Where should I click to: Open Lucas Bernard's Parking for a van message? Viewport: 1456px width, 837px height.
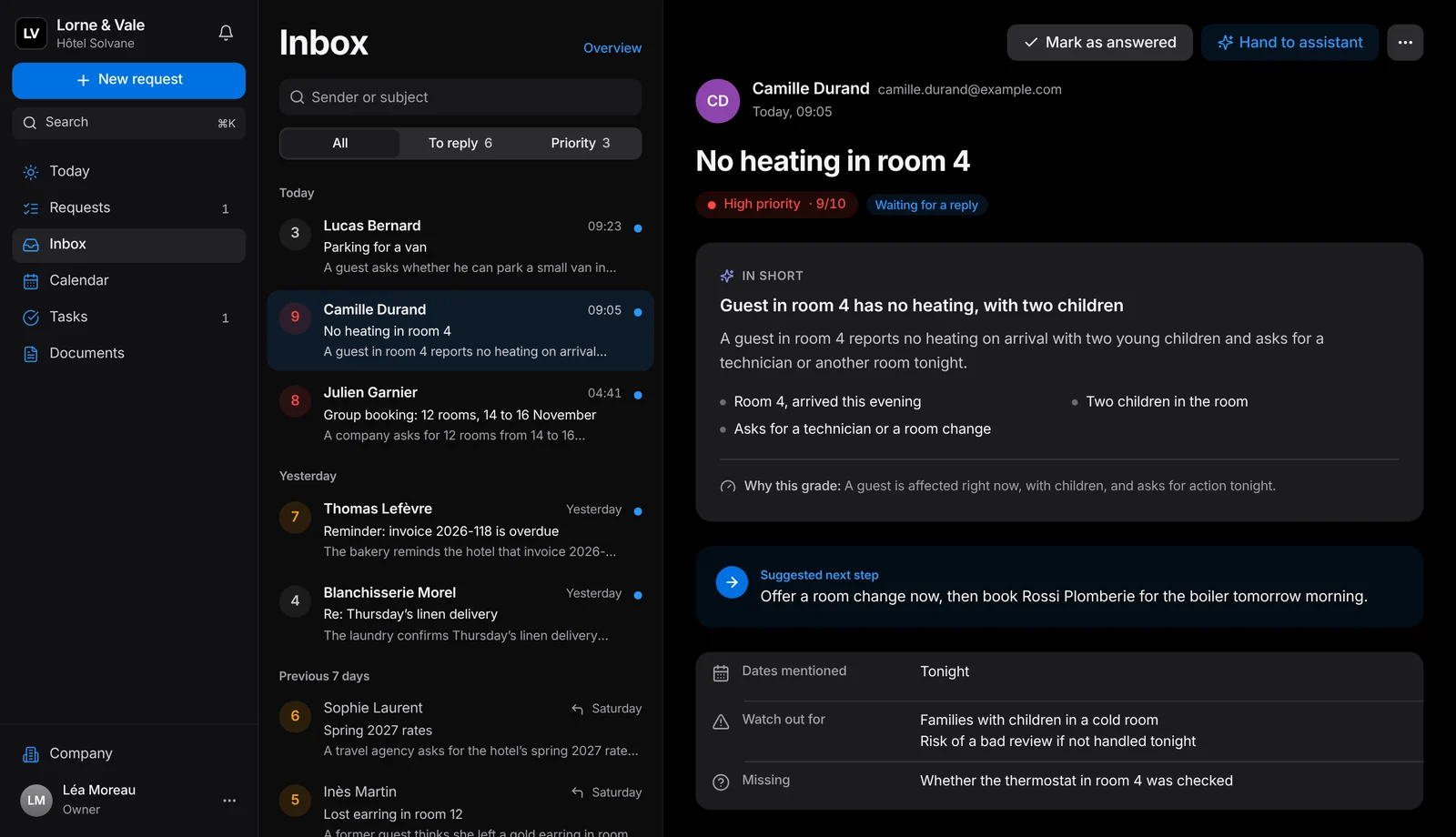tap(460, 247)
